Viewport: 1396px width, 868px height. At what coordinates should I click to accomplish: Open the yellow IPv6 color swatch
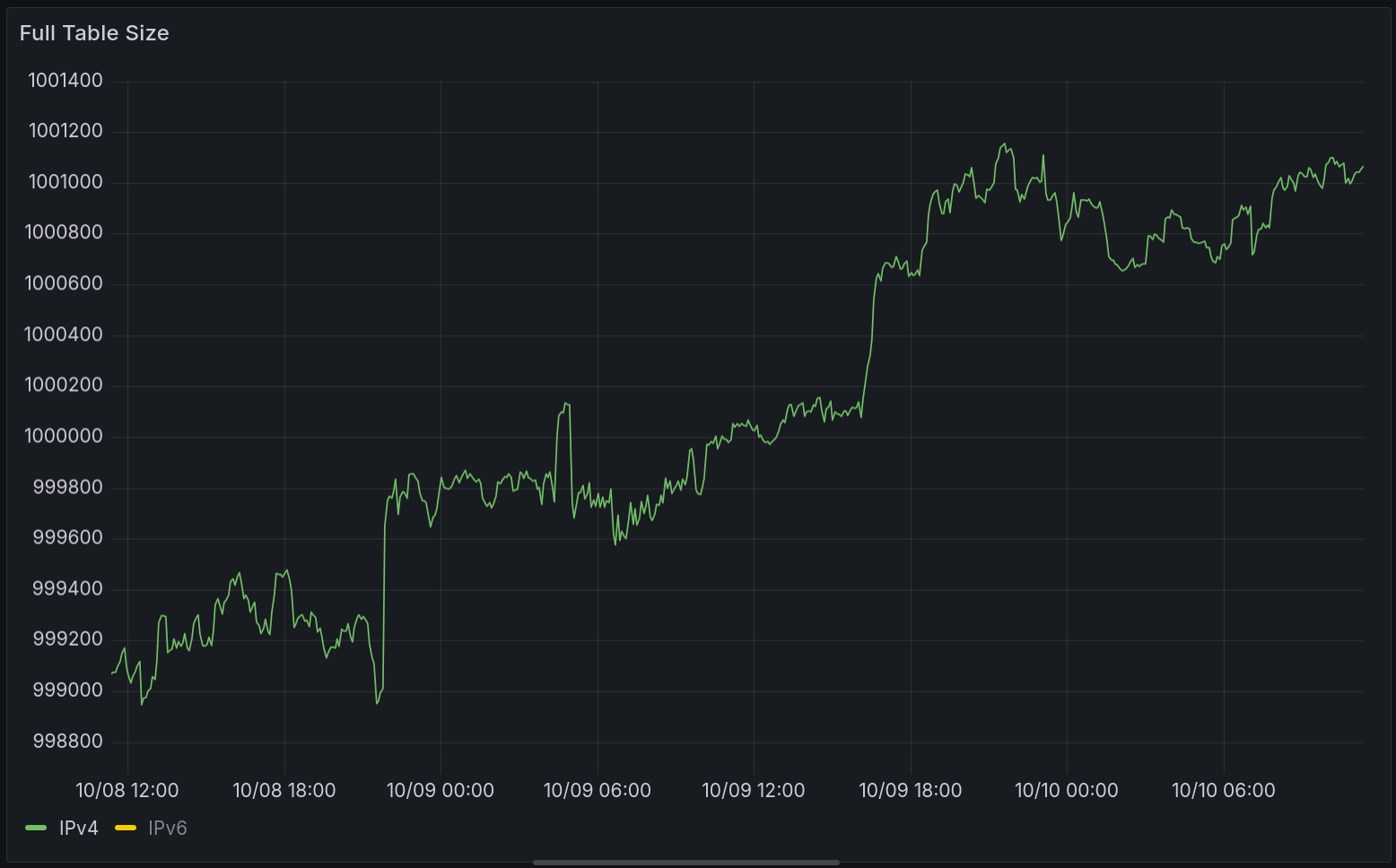[126, 828]
